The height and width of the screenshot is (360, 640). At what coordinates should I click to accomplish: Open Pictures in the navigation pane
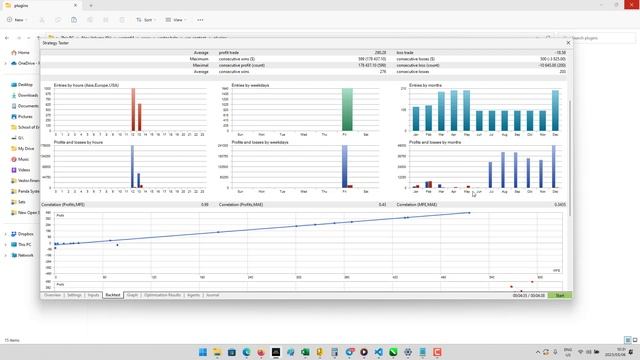pos(22,116)
